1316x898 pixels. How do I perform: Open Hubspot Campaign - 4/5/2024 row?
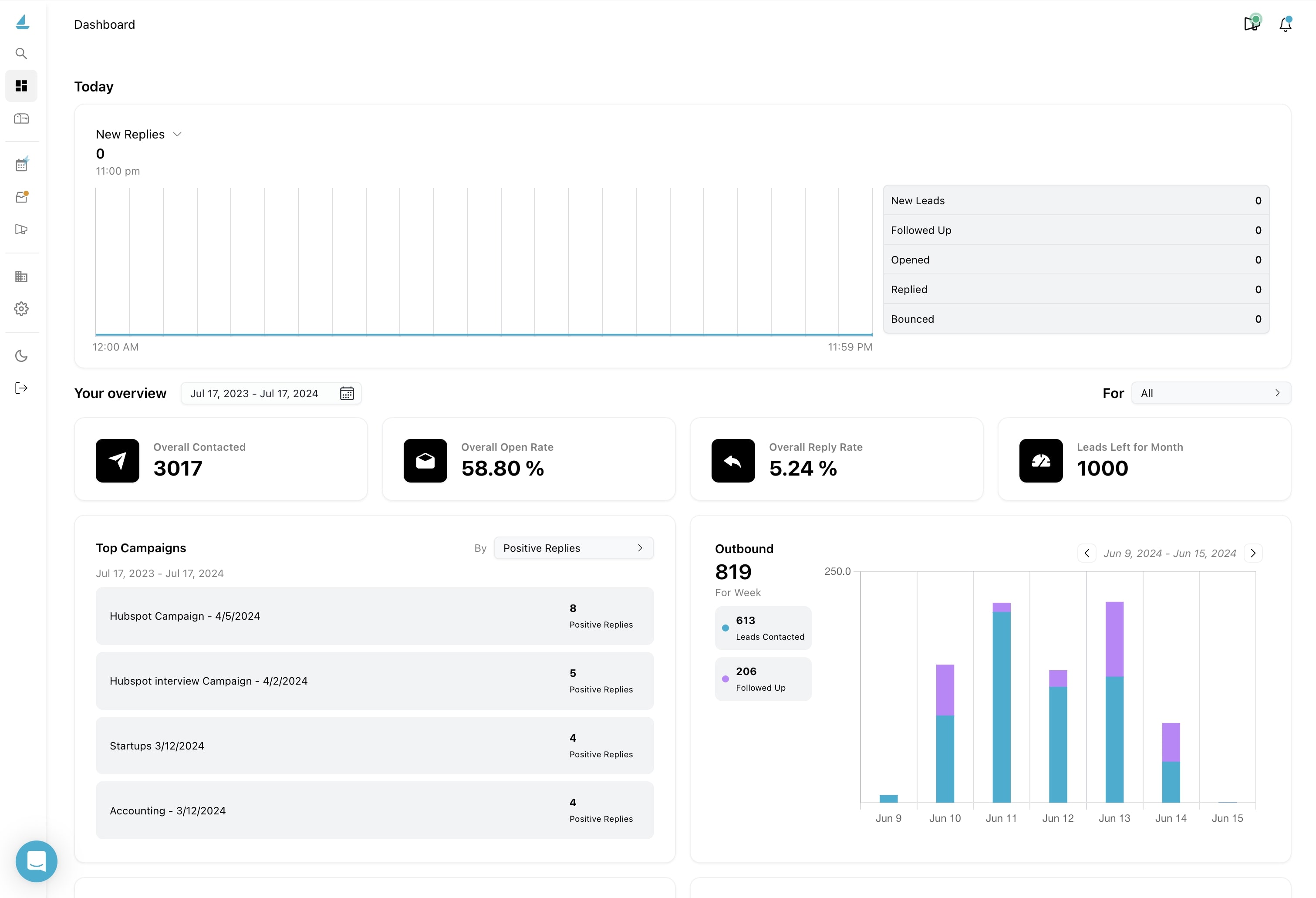375,616
